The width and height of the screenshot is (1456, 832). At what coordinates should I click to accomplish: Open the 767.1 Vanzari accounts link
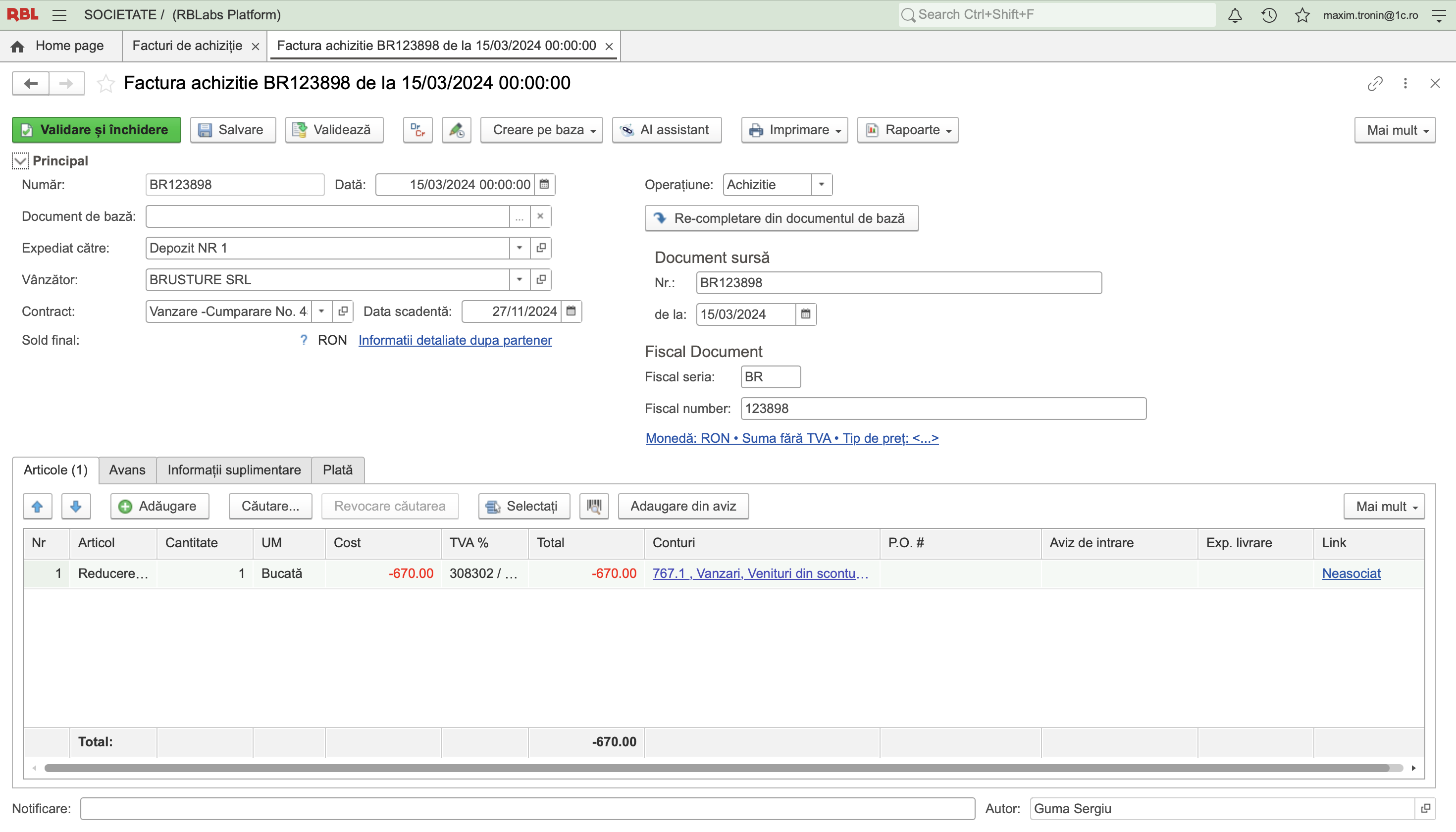pyautogui.click(x=761, y=573)
